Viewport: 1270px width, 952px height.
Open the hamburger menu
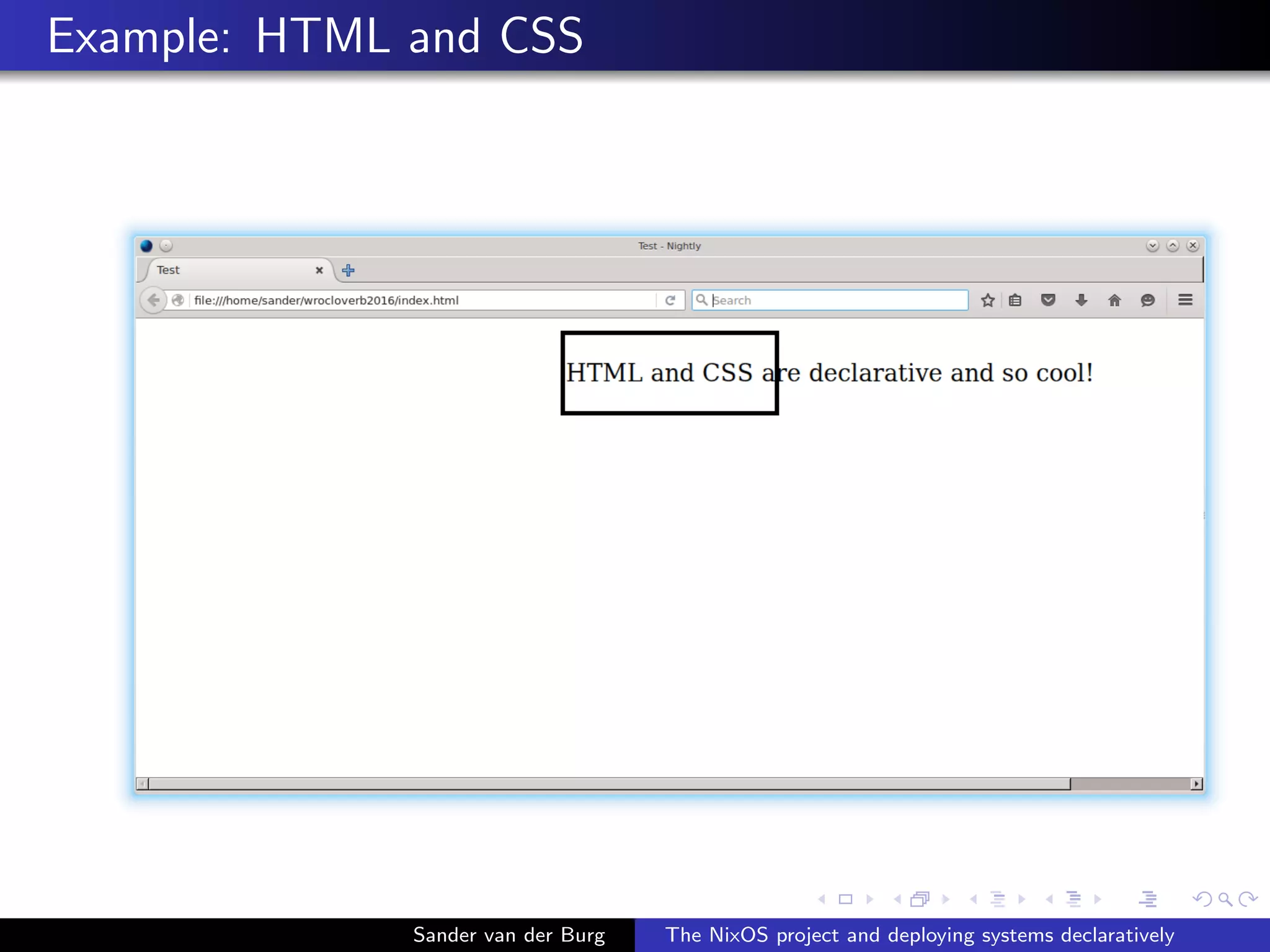(1186, 300)
